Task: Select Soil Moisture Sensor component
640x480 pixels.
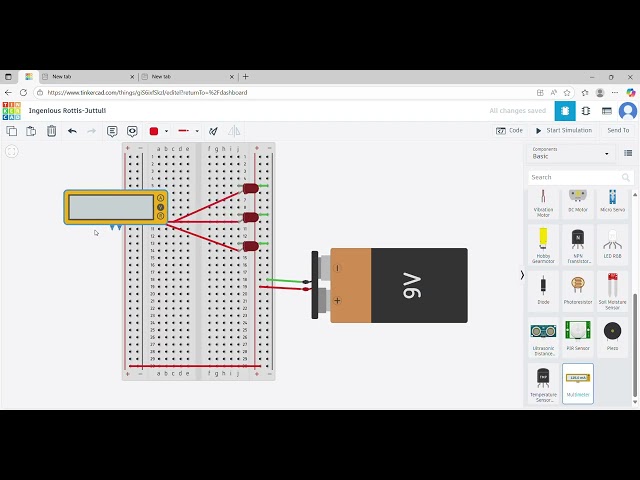Action: pyautogui.click(x=612, y=291)
